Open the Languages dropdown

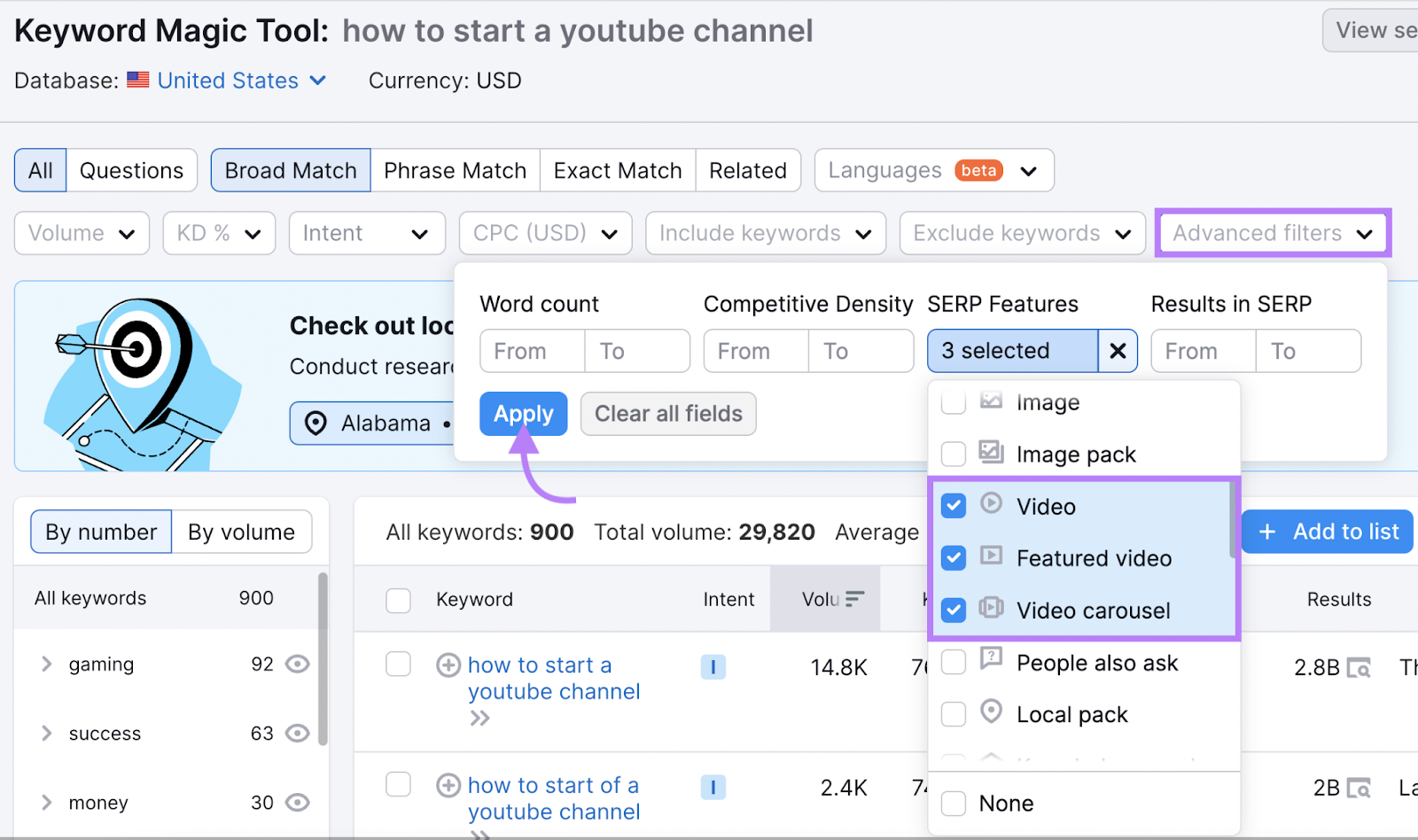click(934, 170)
